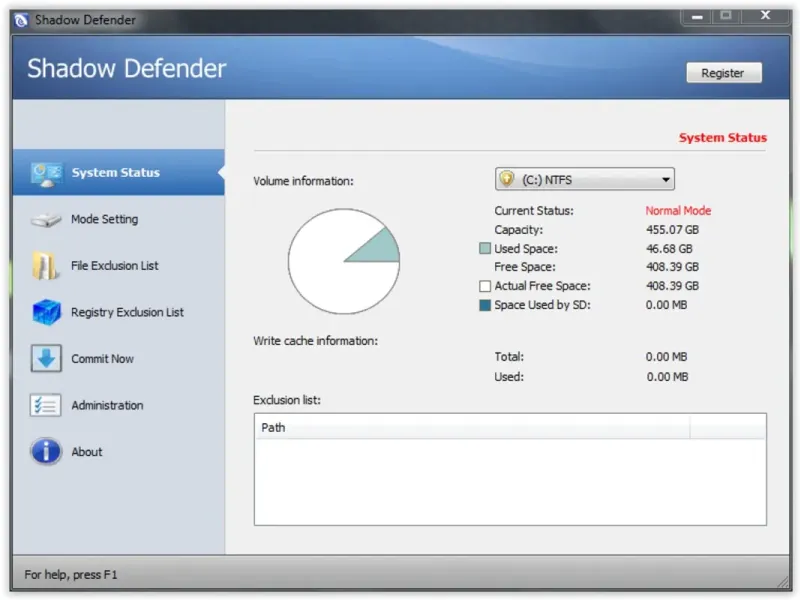Click the disk usage pie chart
This screenshot has width=800, height=600.
click(x=344, y=261)
